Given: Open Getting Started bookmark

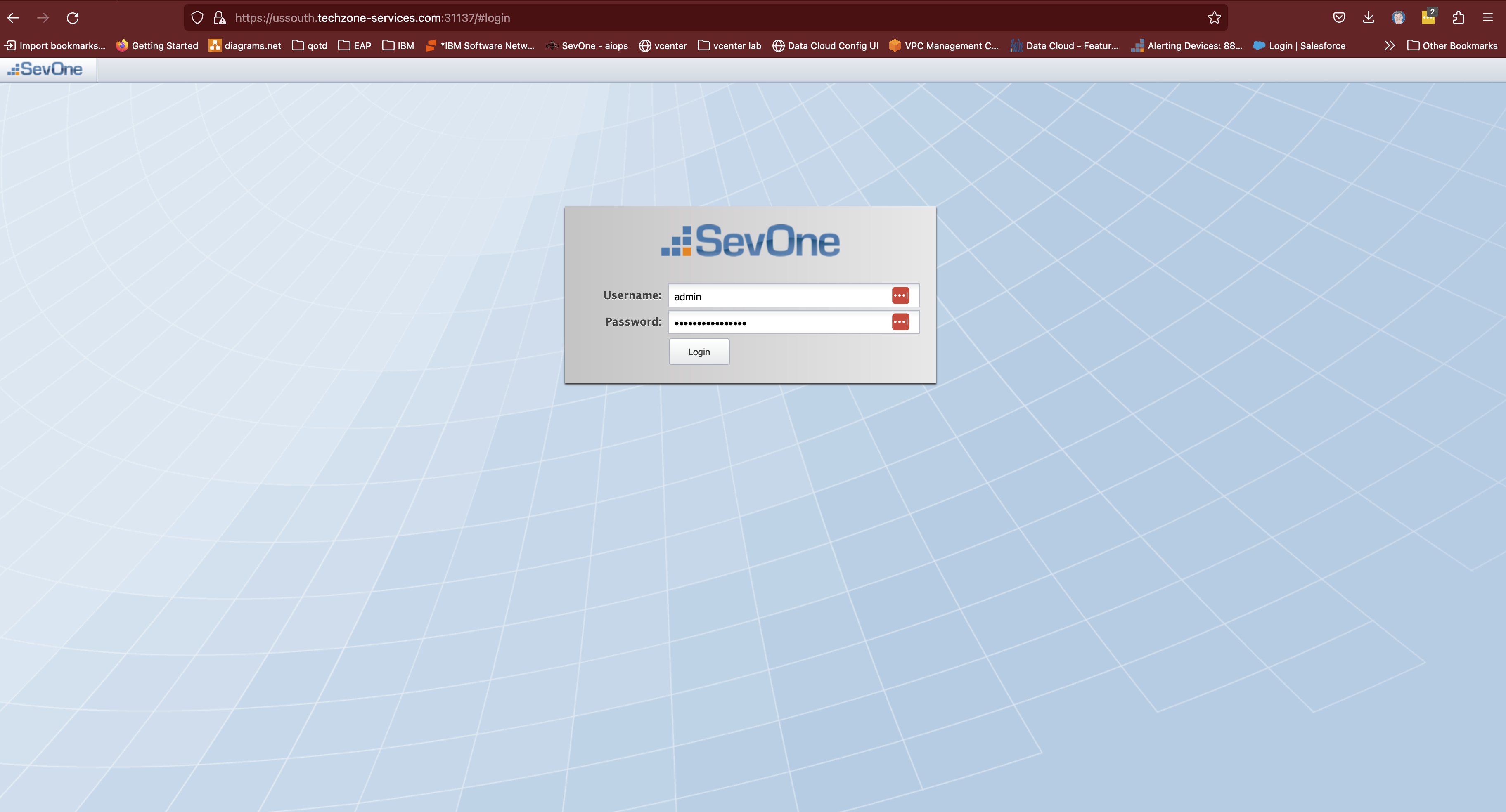Looking at the screenshot, I should [157, 45].
